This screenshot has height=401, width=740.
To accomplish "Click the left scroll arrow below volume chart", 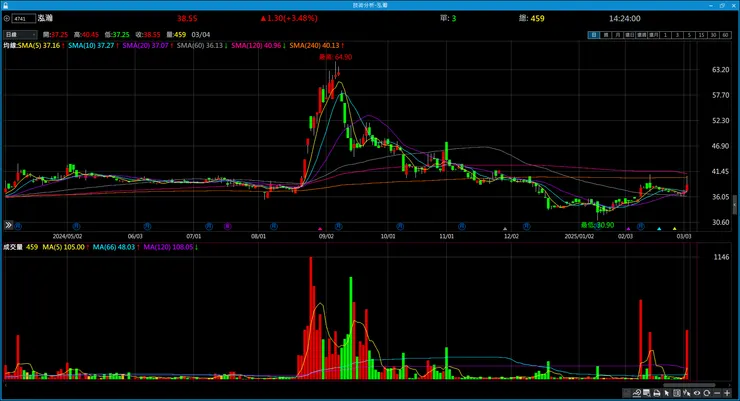I will click(x=5, y=385).
